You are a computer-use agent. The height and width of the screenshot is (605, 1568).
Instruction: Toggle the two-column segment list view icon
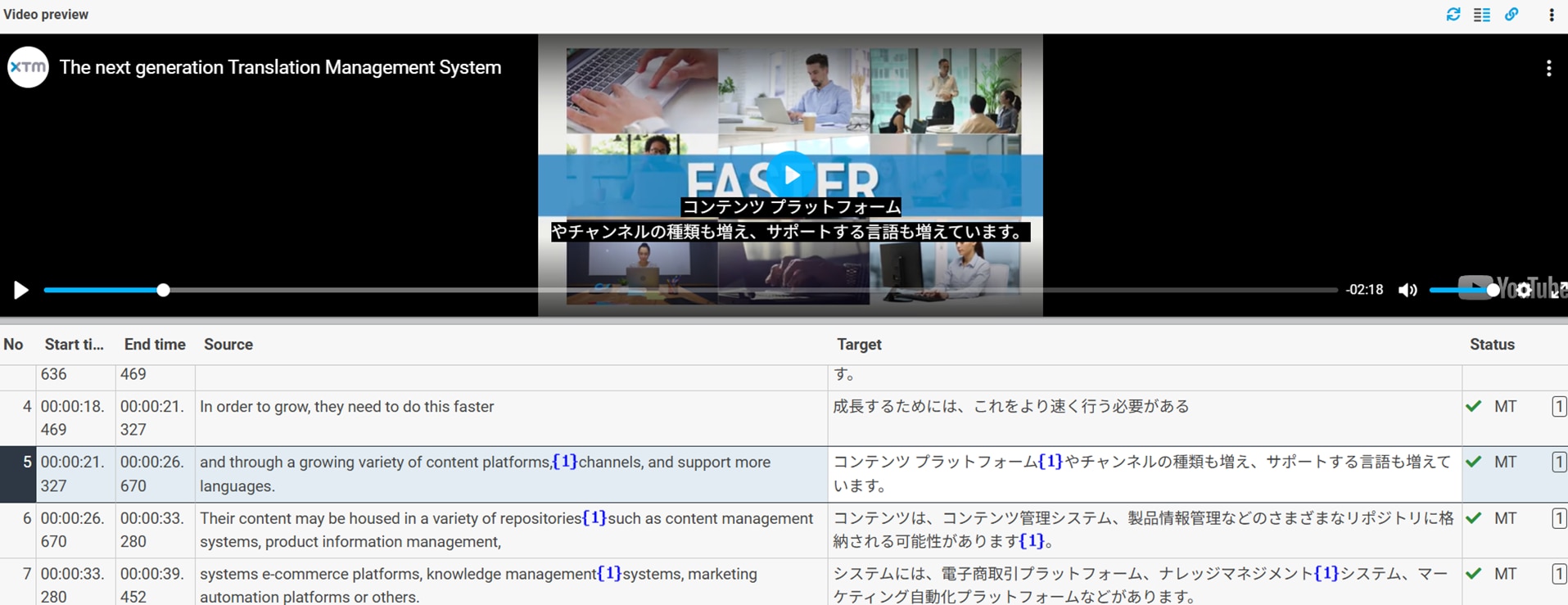[x=1482, y=15]
